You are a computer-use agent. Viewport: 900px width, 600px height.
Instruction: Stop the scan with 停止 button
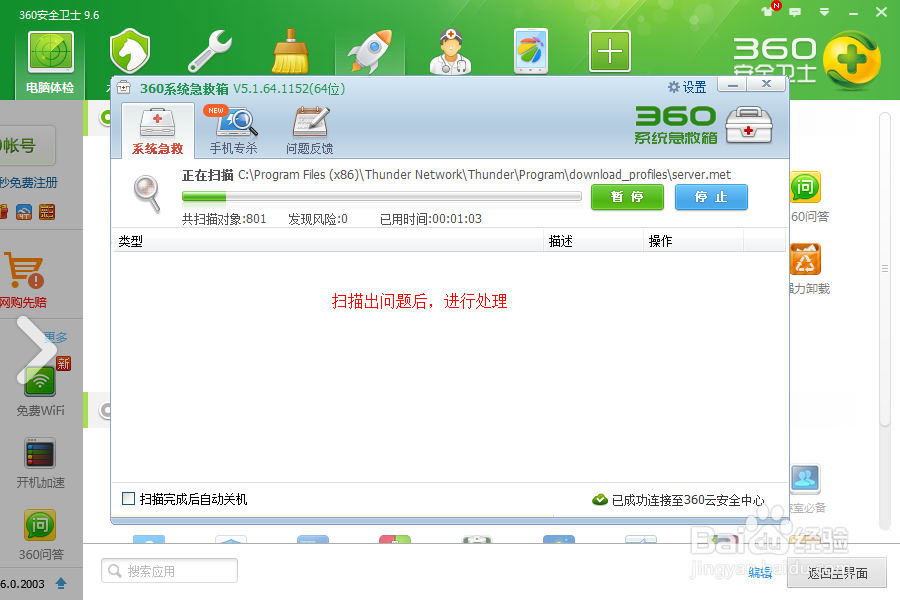pos(711,197)
